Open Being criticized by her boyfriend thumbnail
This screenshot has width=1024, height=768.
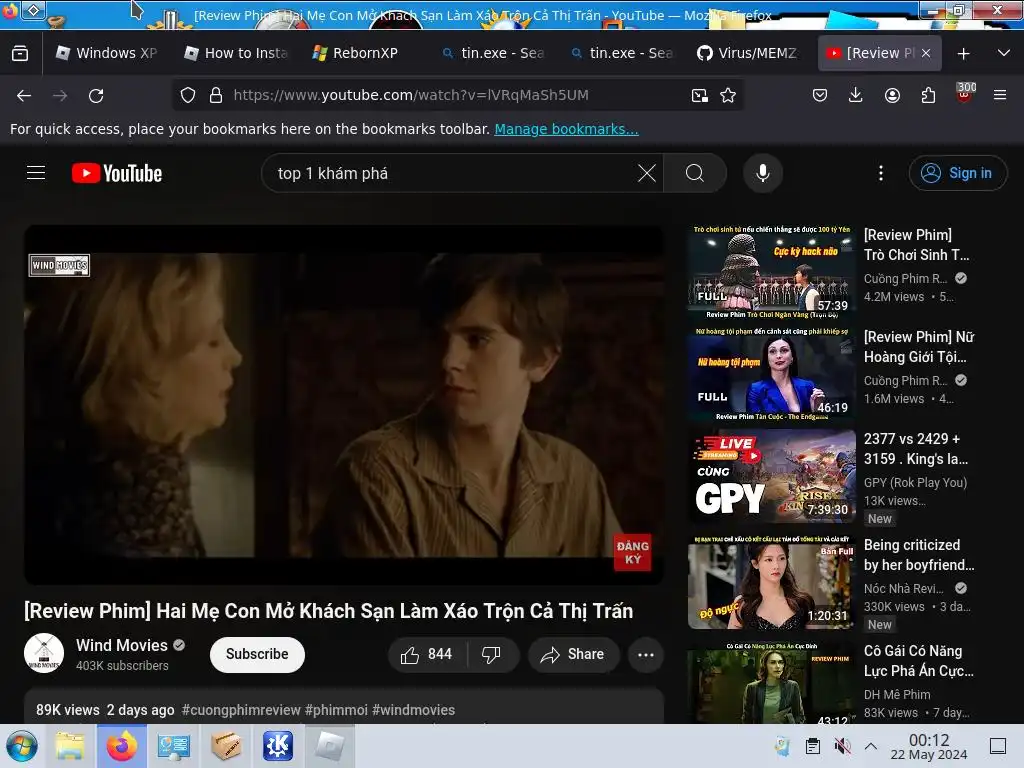(x=772, y=582)
